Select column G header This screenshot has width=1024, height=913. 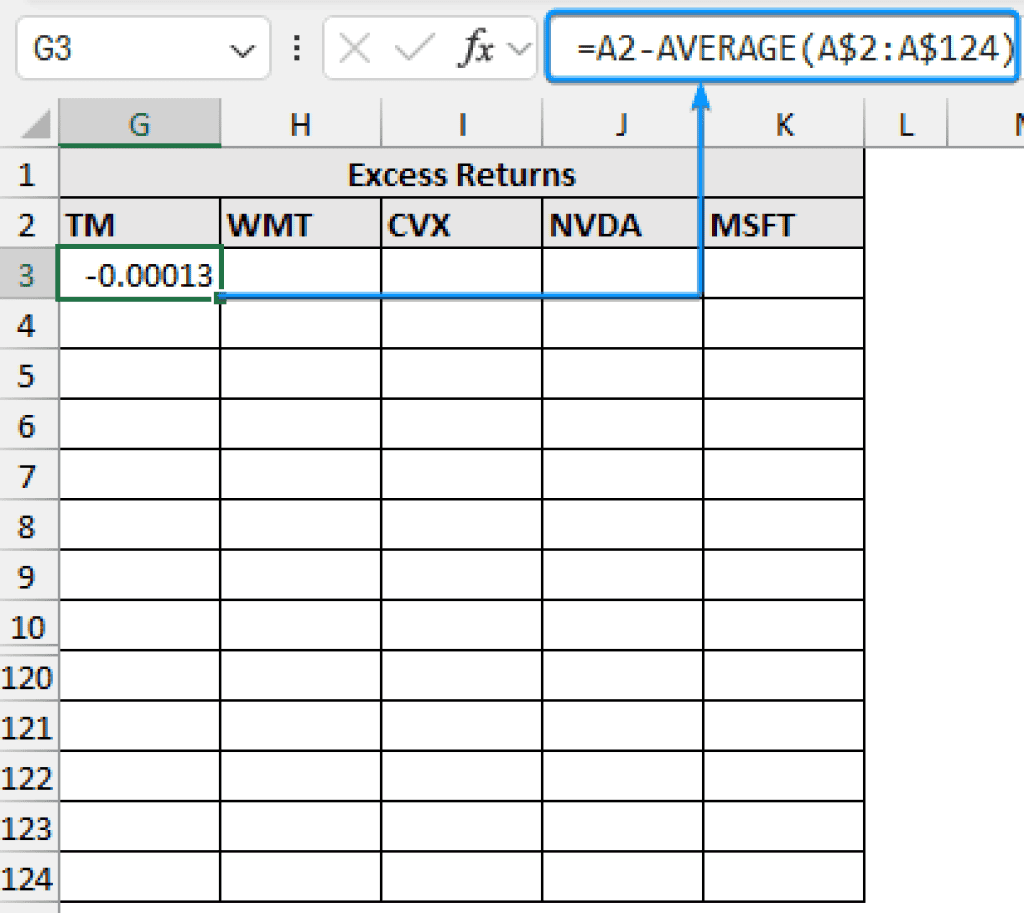click(139, 124)
